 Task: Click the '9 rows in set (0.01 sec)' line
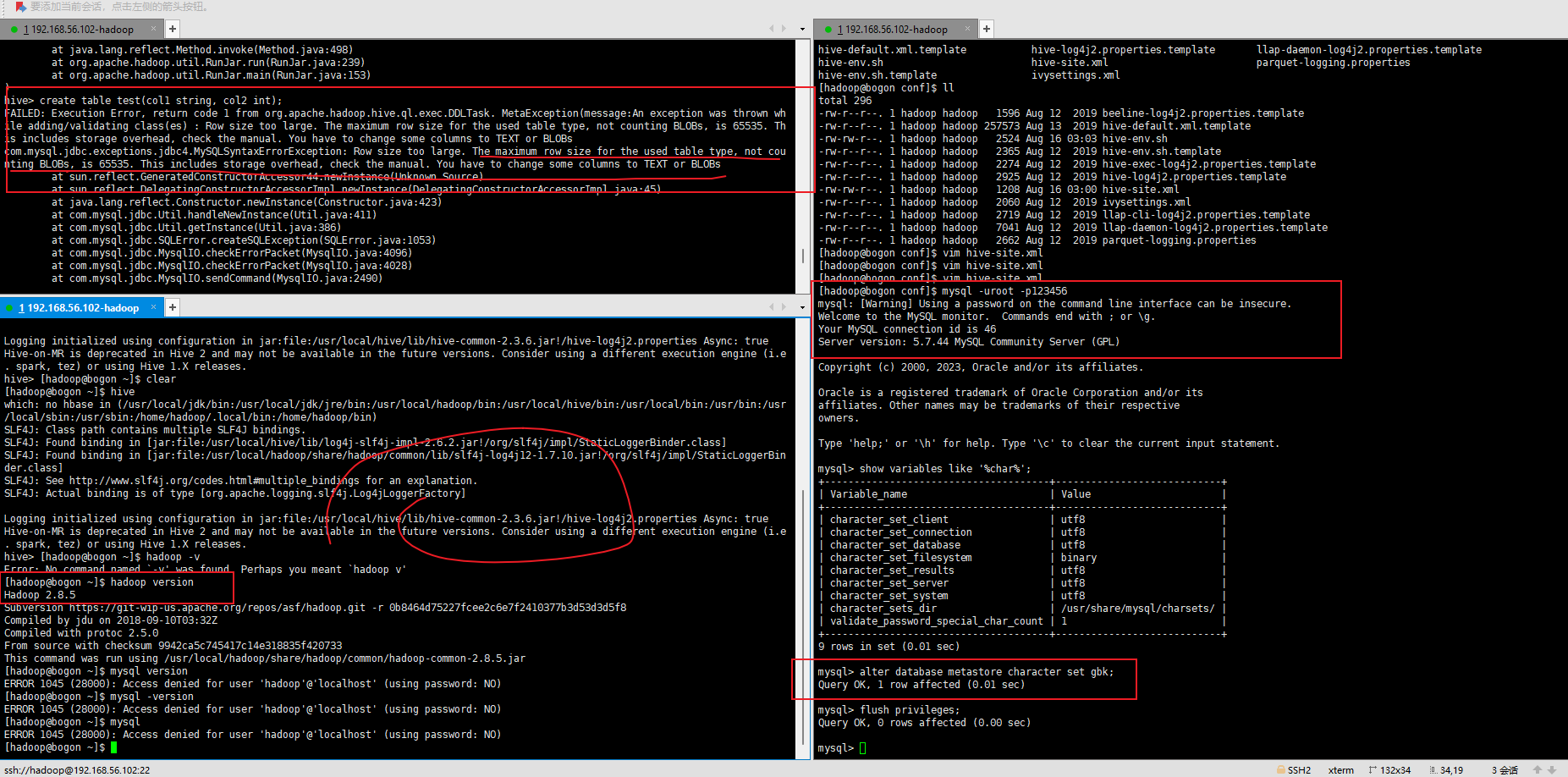[x=889, y=647]
